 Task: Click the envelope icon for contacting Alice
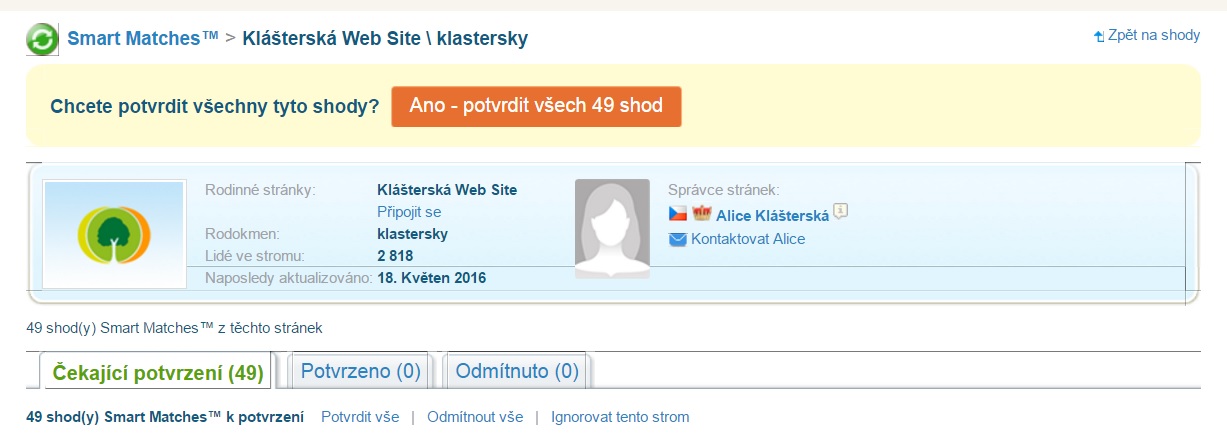tap(677, 239)
